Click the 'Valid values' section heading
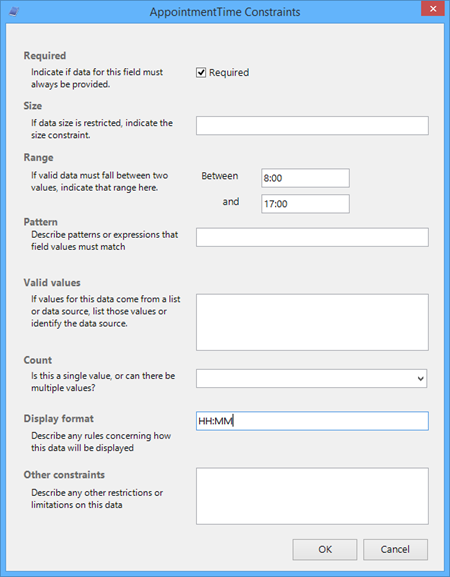The width and height of the screenshot is (450, 577). (52, 283)
